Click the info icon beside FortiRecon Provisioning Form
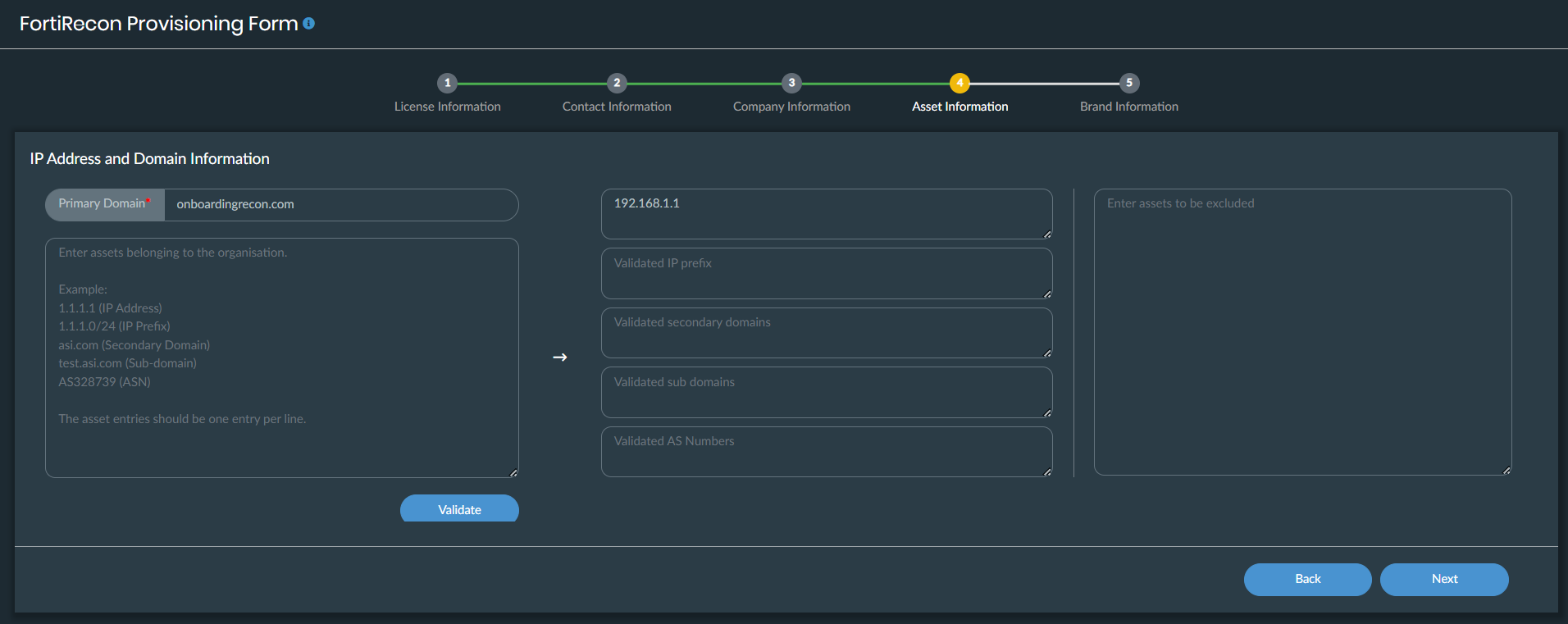Image resolution: width=1568 pixels, height=624 pixels. coord(308,24)
